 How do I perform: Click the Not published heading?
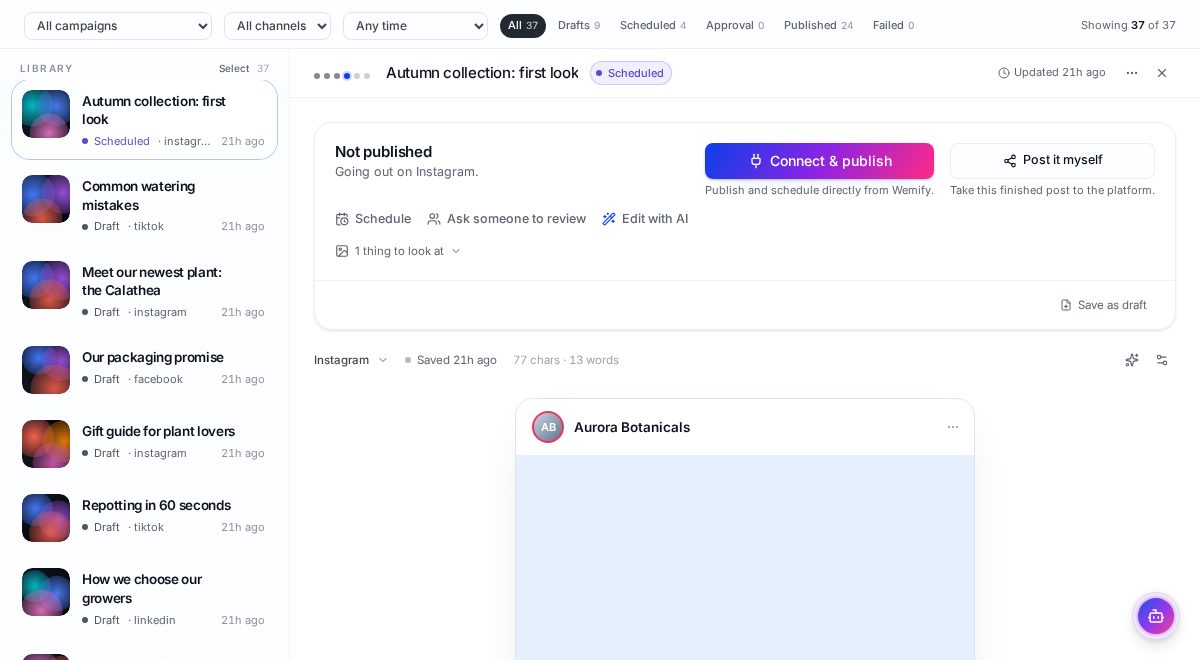[x=383, y=152]
